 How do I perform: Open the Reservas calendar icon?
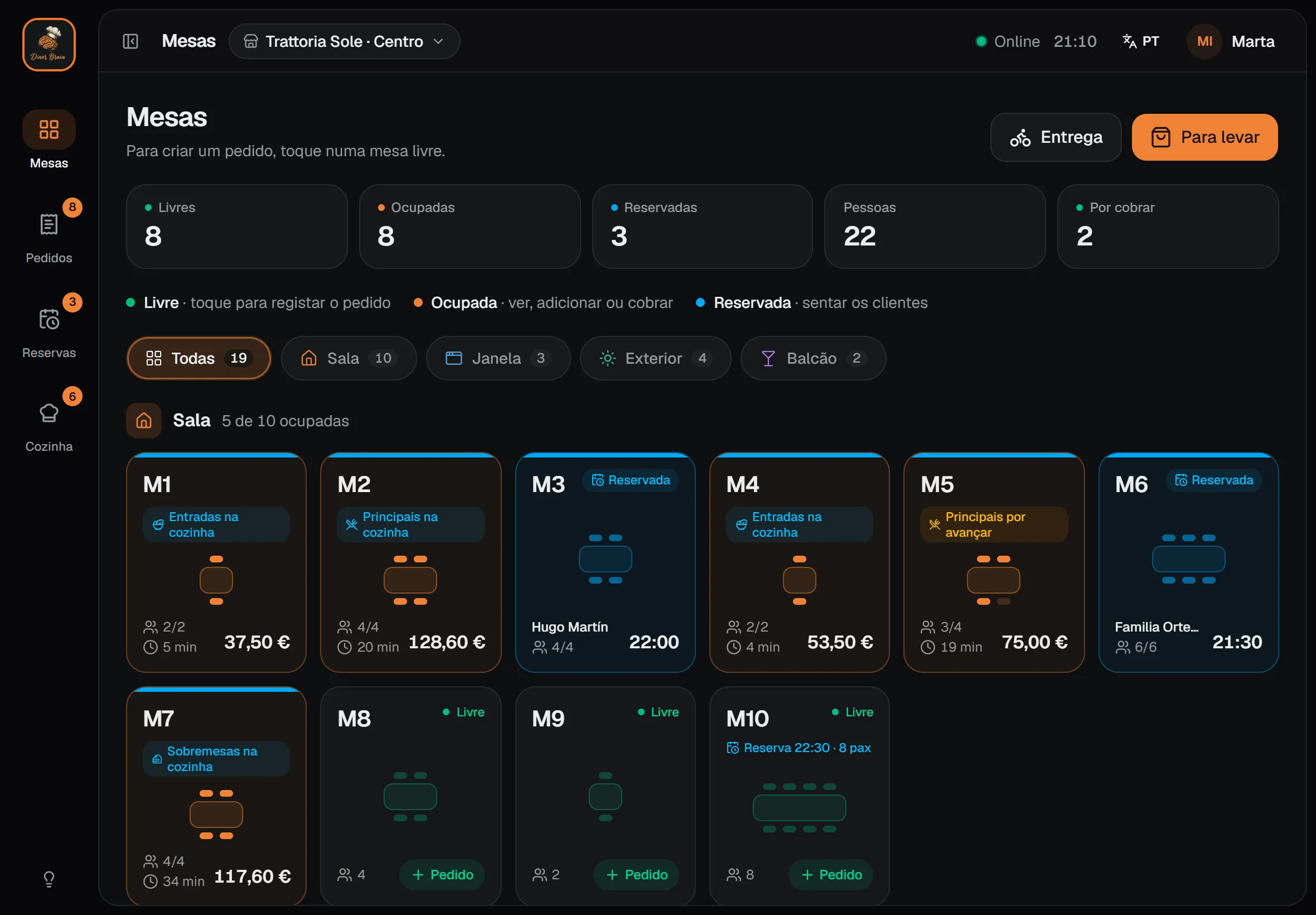pyautogui.click(x=49, y=319)
